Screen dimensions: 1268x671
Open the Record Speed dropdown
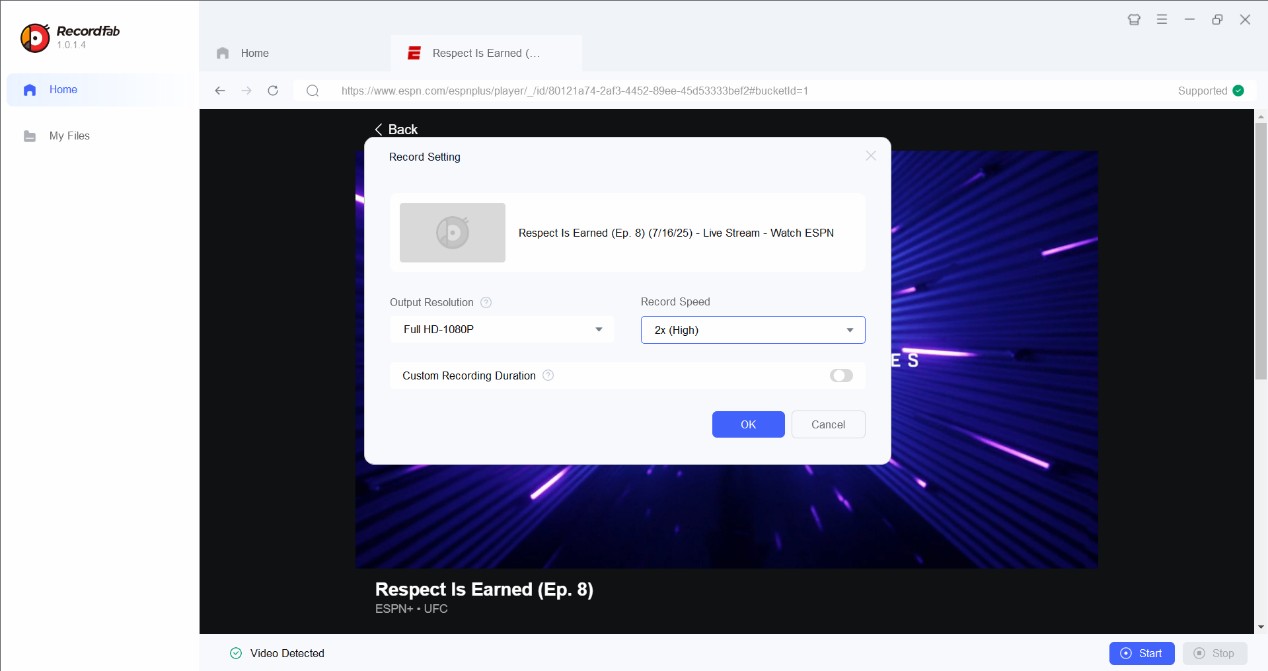pos(753,329)
